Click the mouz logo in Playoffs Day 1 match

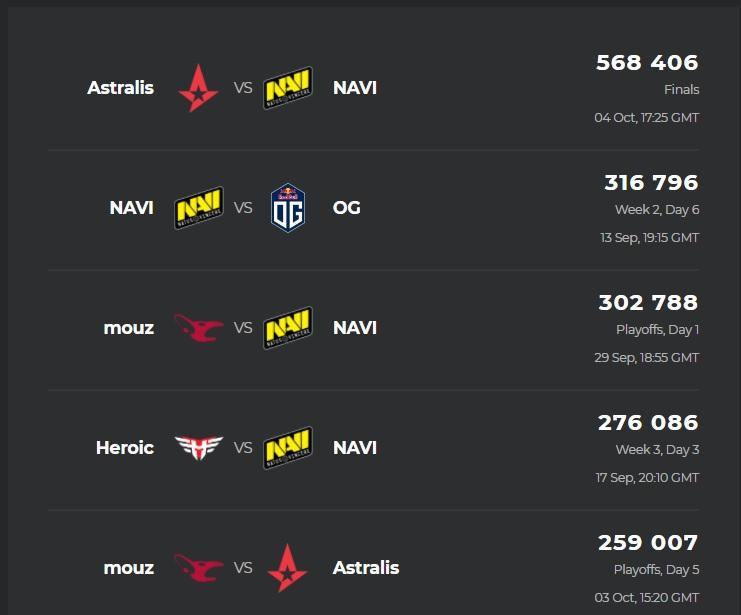click(198, 328)
